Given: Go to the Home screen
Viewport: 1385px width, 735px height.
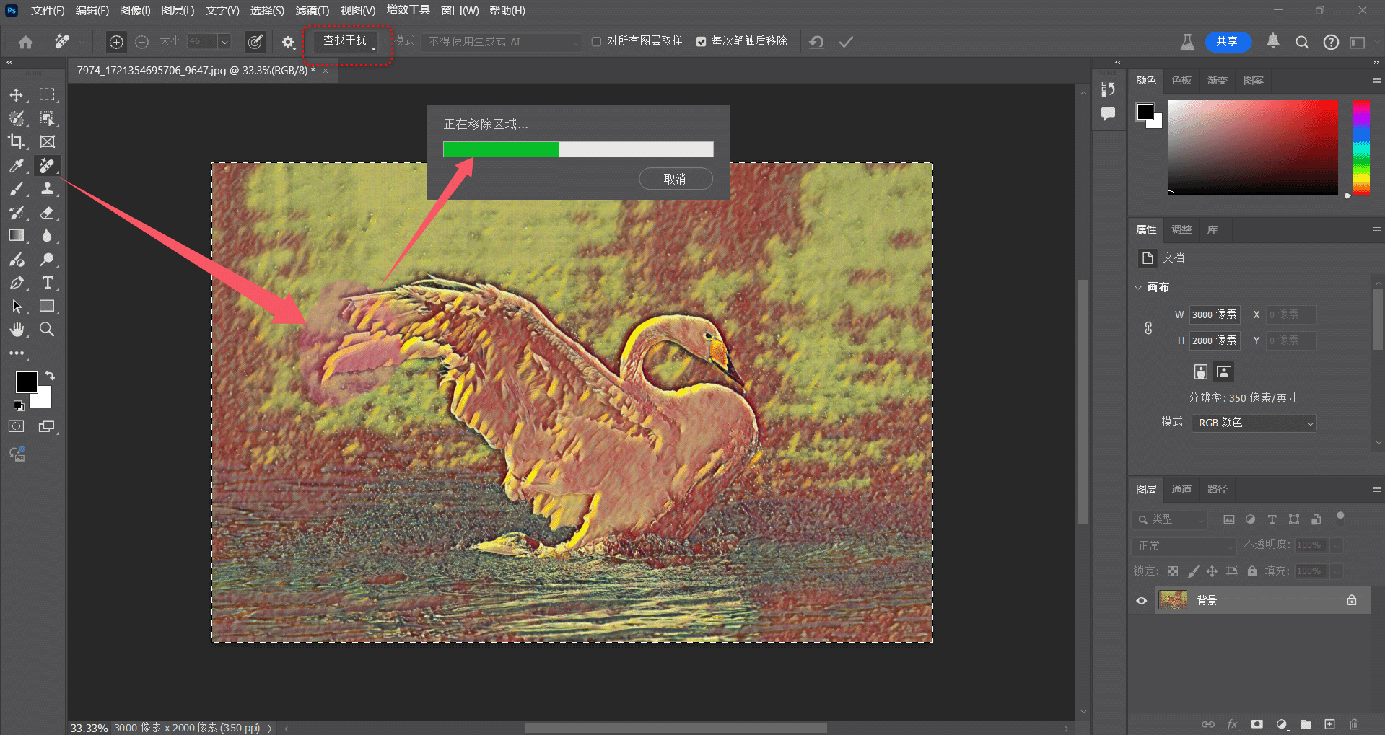Looking at the screenshot, I should [x=26, y=42].
